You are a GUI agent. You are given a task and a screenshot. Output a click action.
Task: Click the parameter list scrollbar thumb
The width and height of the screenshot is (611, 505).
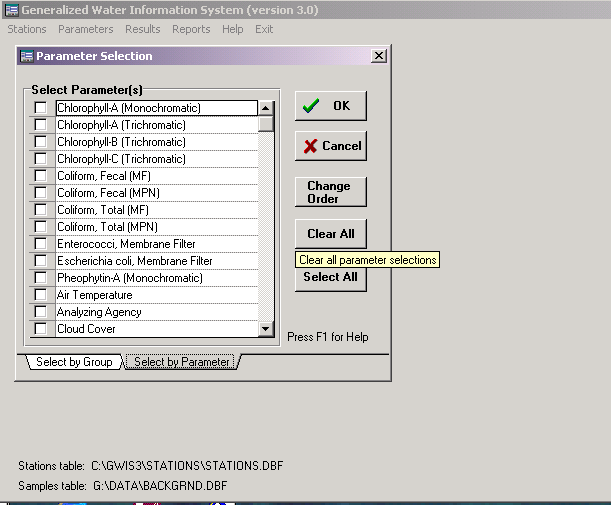click(266, 124)
